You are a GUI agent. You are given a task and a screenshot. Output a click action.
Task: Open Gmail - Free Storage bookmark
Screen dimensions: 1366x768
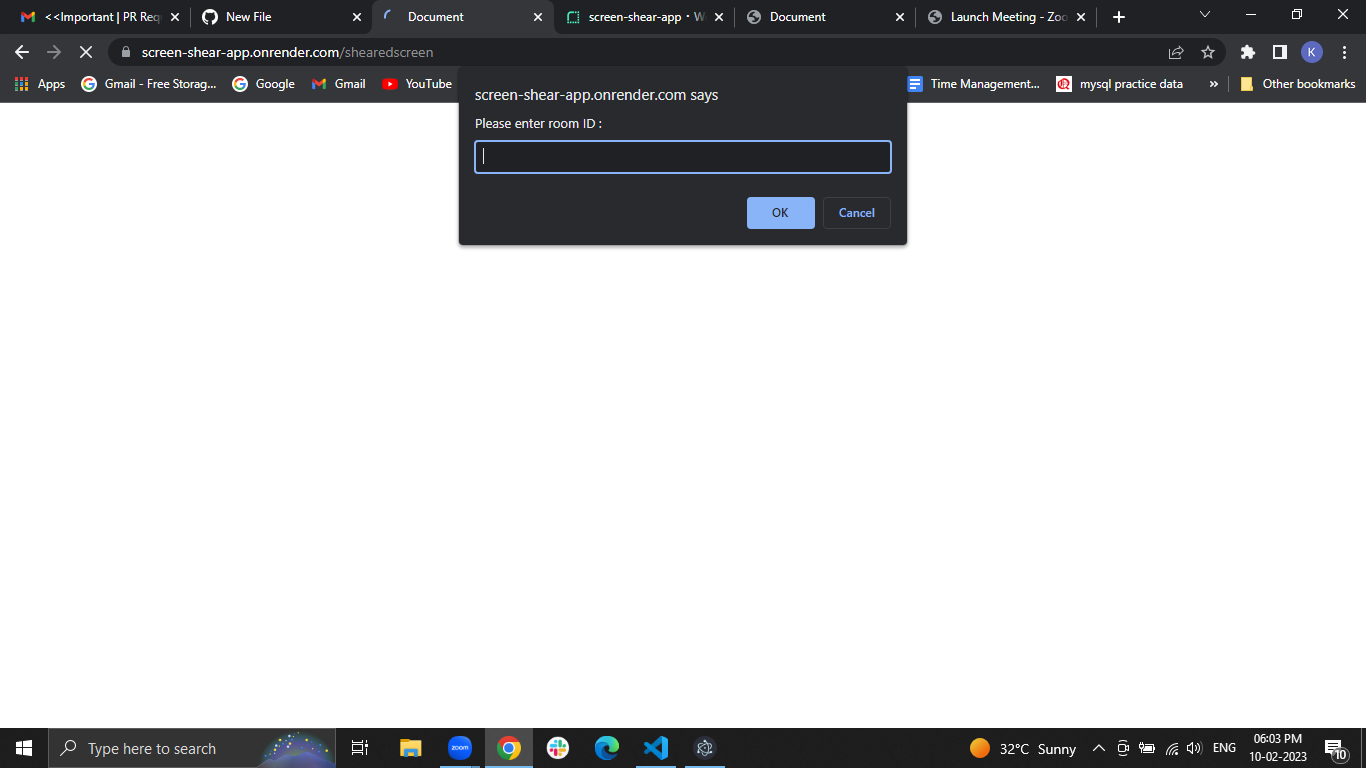(149, 84)
